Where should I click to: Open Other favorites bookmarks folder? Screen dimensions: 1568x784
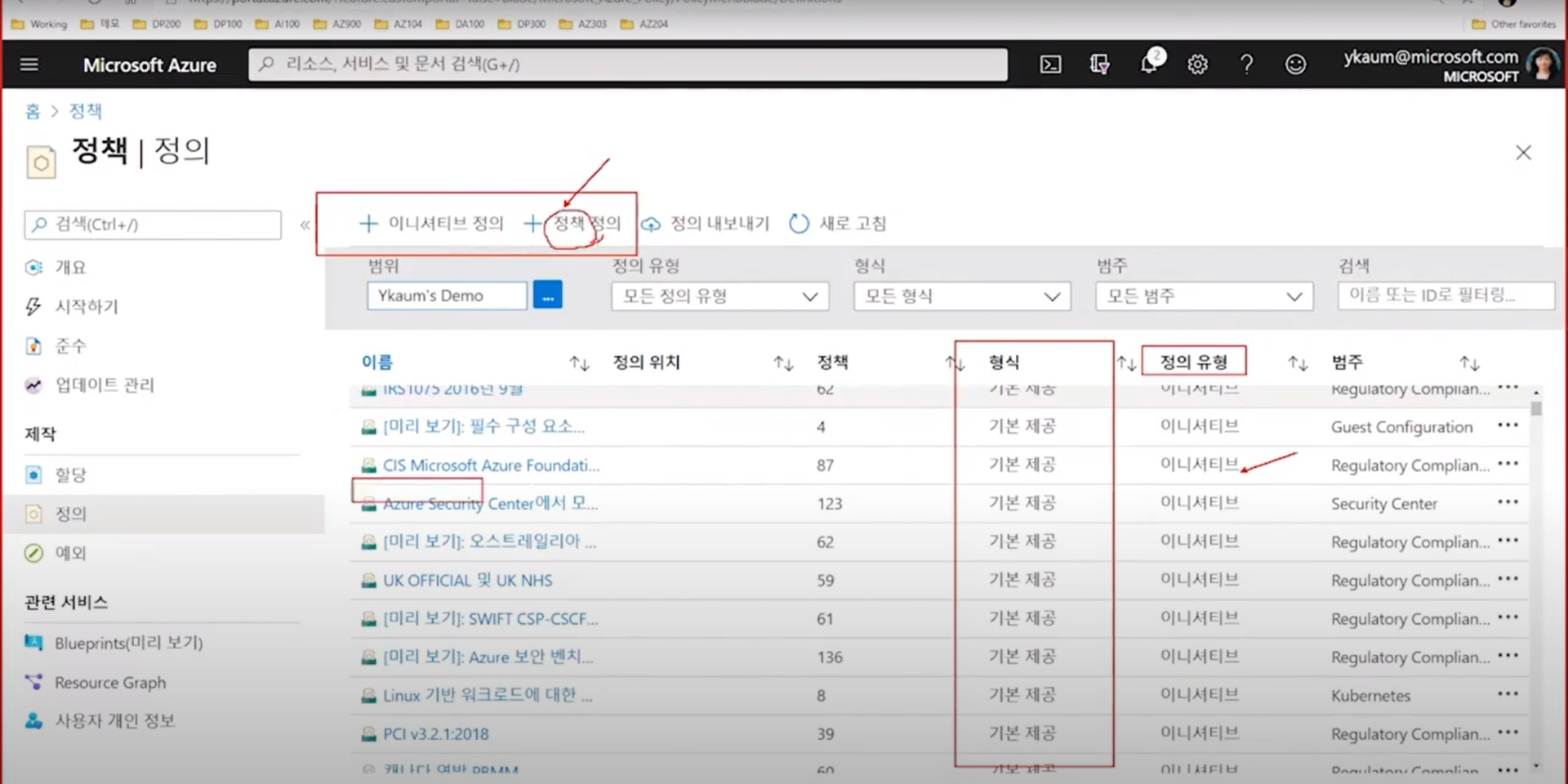click(1514, 24)
